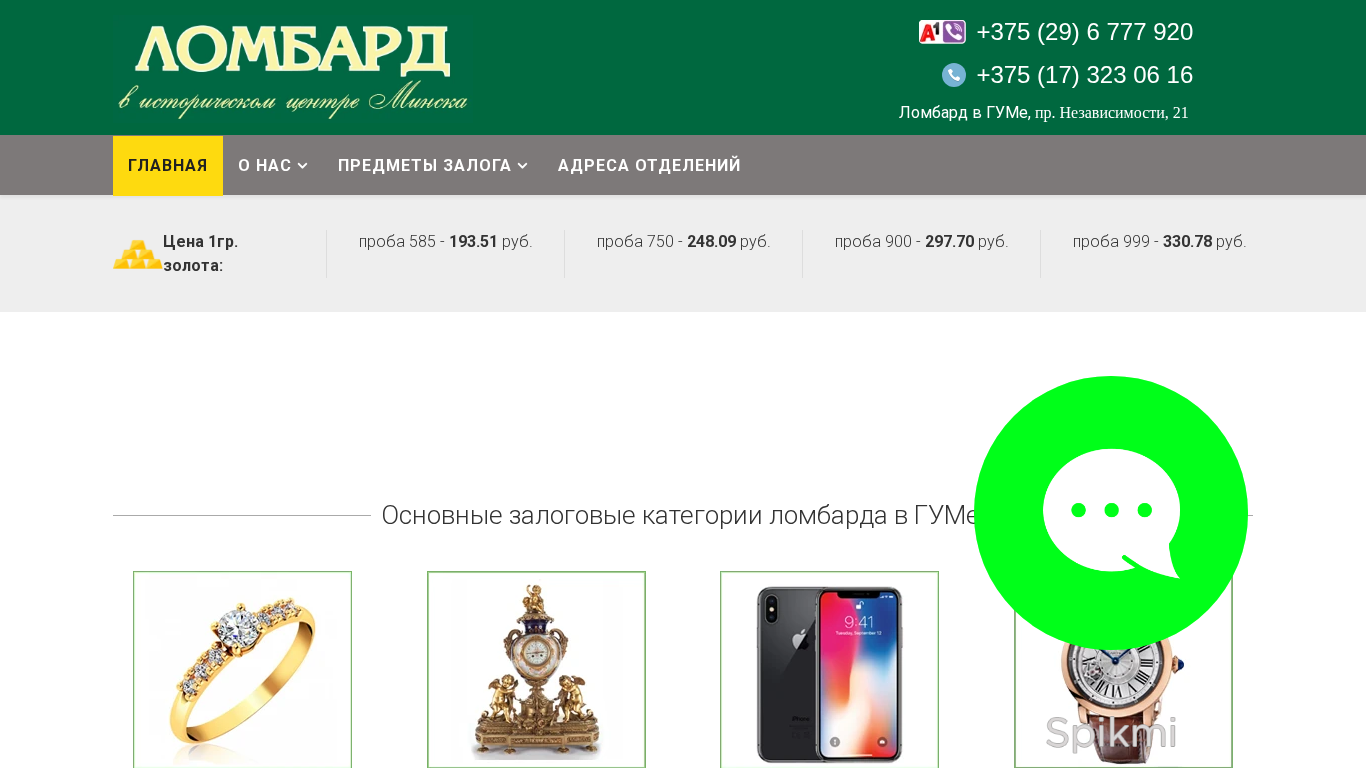Screen dimensions: 1366x768
Task: Click the Ломбард в ГУМе address text
Action: [1043, 112]
